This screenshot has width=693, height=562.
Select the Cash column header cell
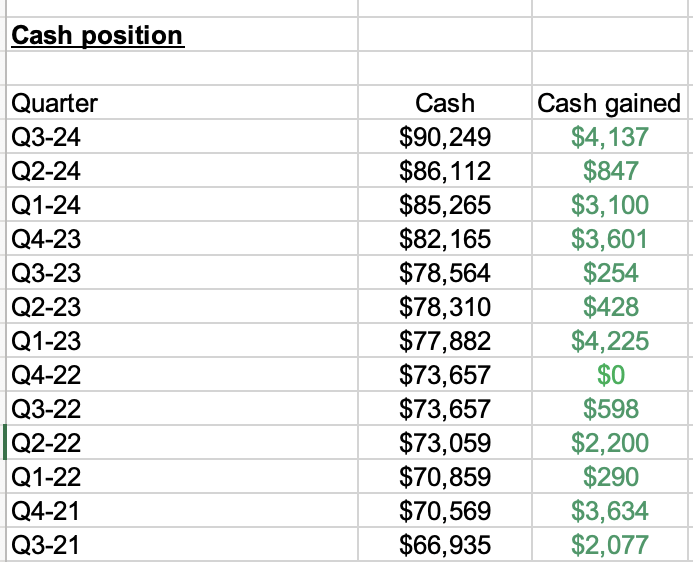(444, 103)
